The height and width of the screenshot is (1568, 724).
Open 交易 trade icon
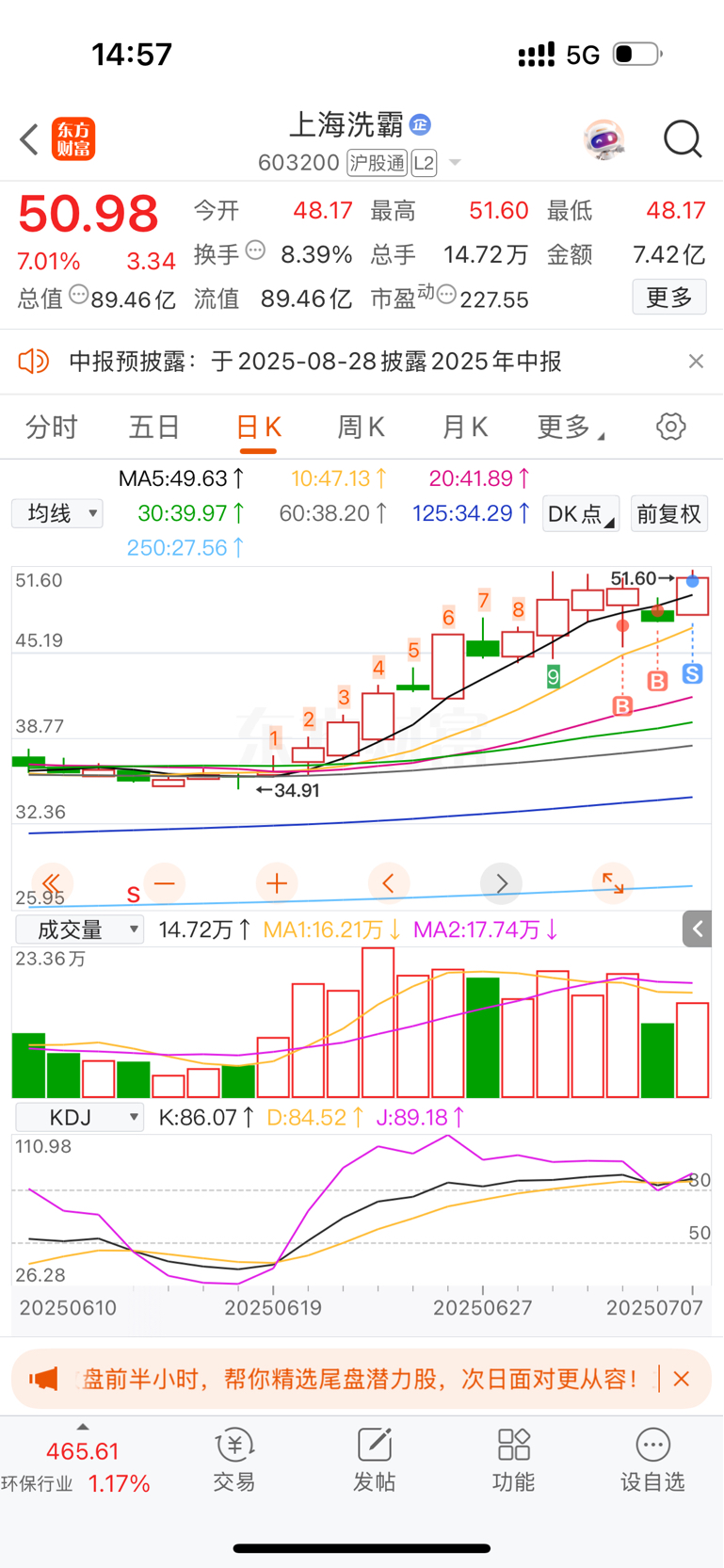pos(234,1460)
